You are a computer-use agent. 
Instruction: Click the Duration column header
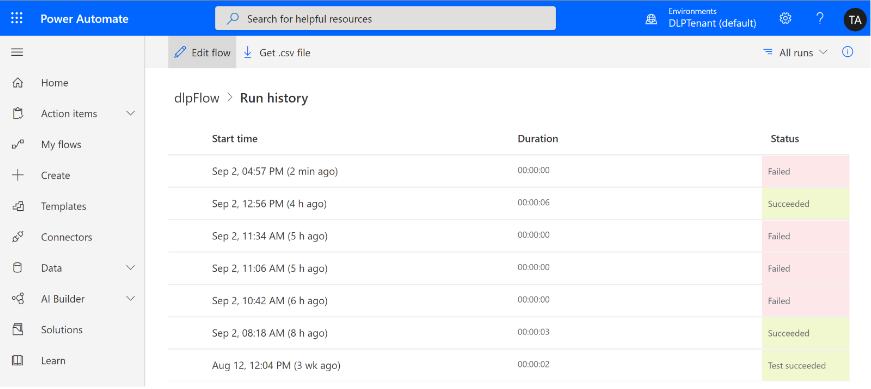click(x=538, y=139)
